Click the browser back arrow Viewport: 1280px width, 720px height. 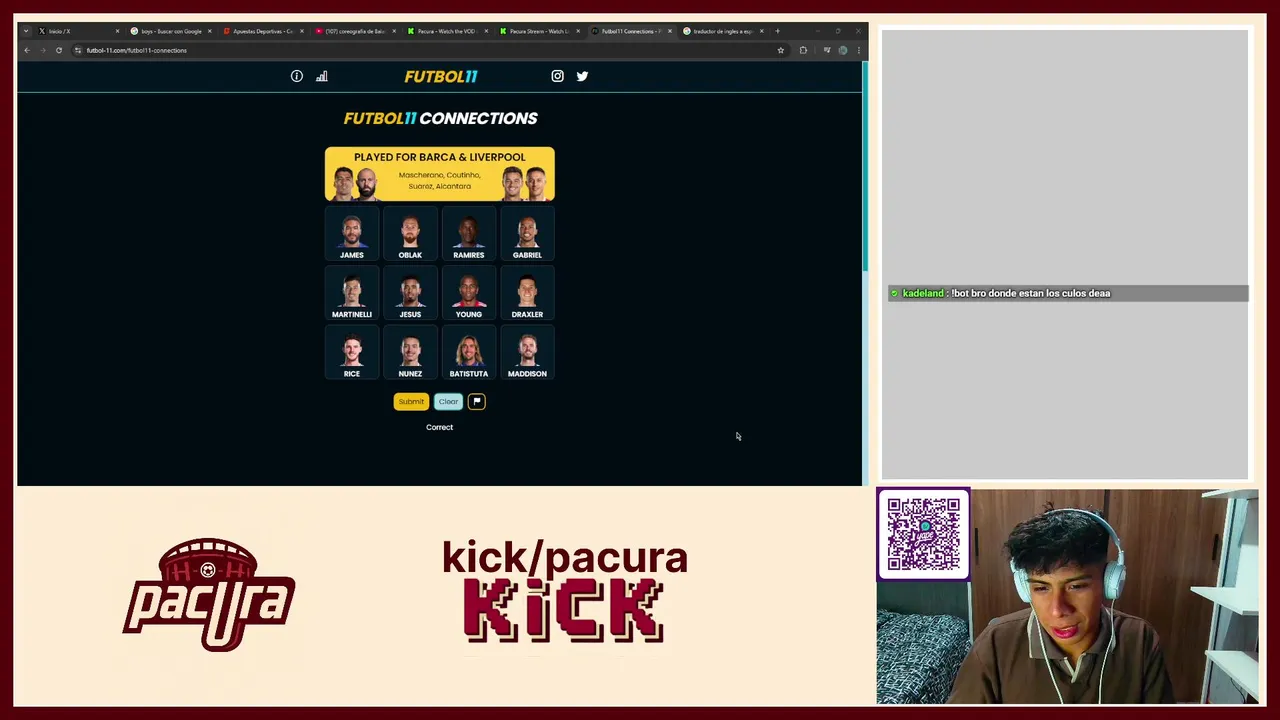[x=27, y=50]
